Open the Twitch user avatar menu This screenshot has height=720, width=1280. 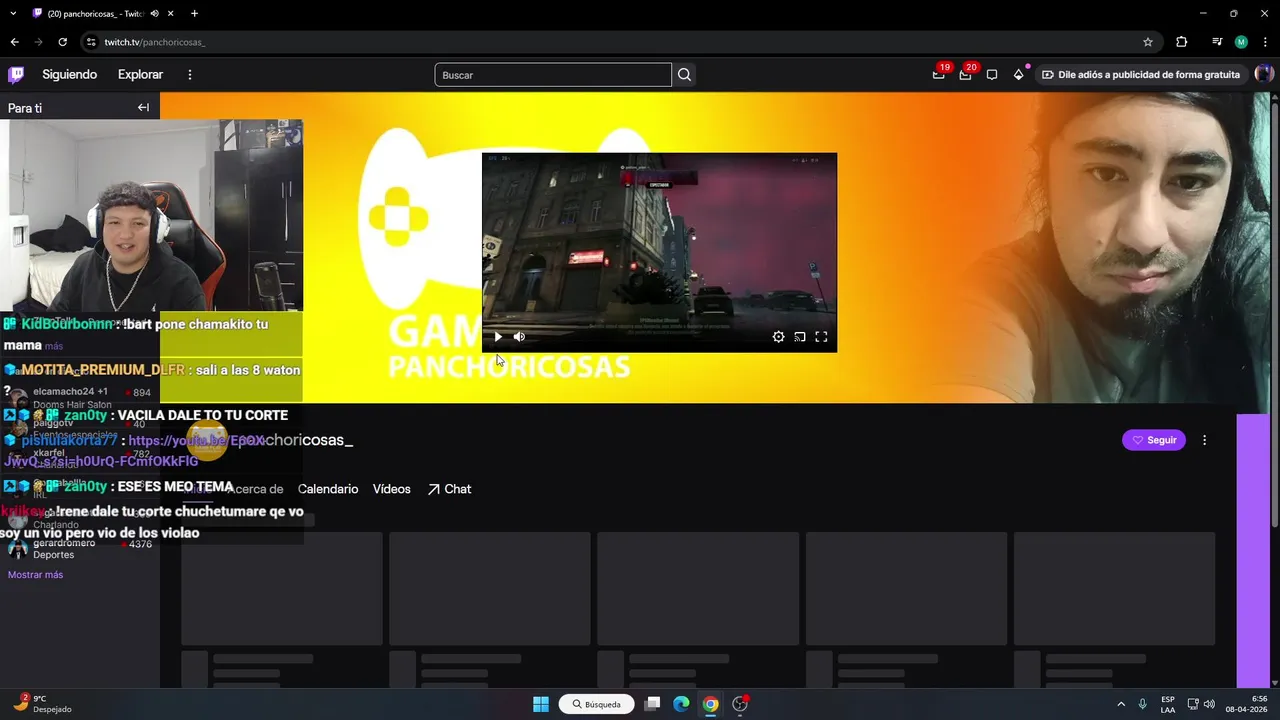pos(1264,74)
